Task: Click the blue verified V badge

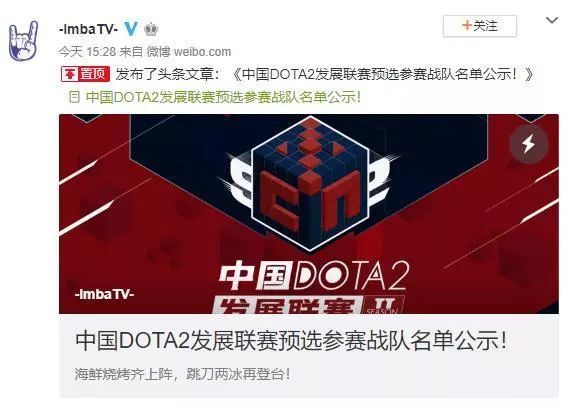Action: click(131, 28)
